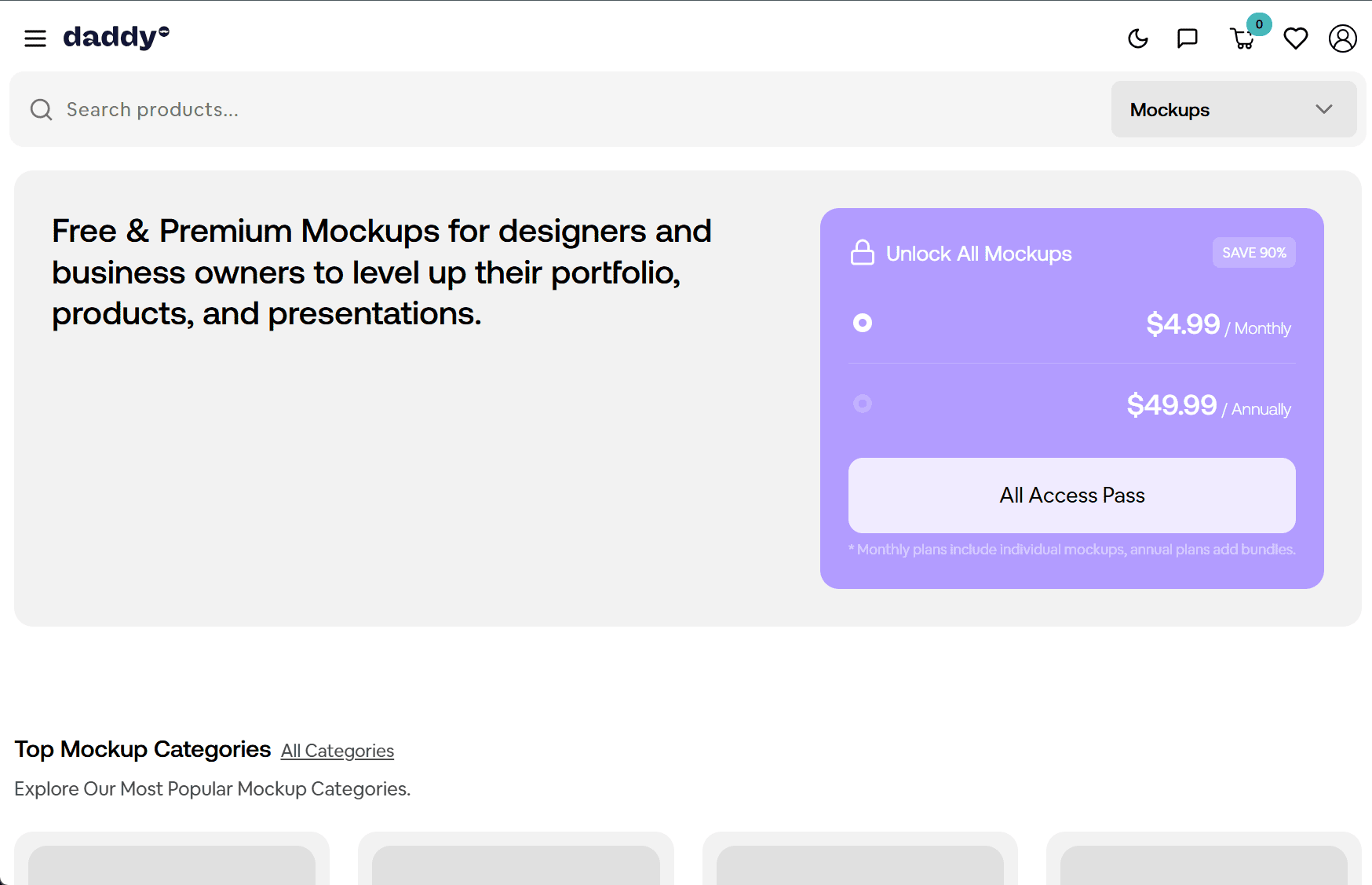Image resolution: width=1372 pixels, height=885 pixels.
Task: Open the user account icon
Action: pos(1342,38)
